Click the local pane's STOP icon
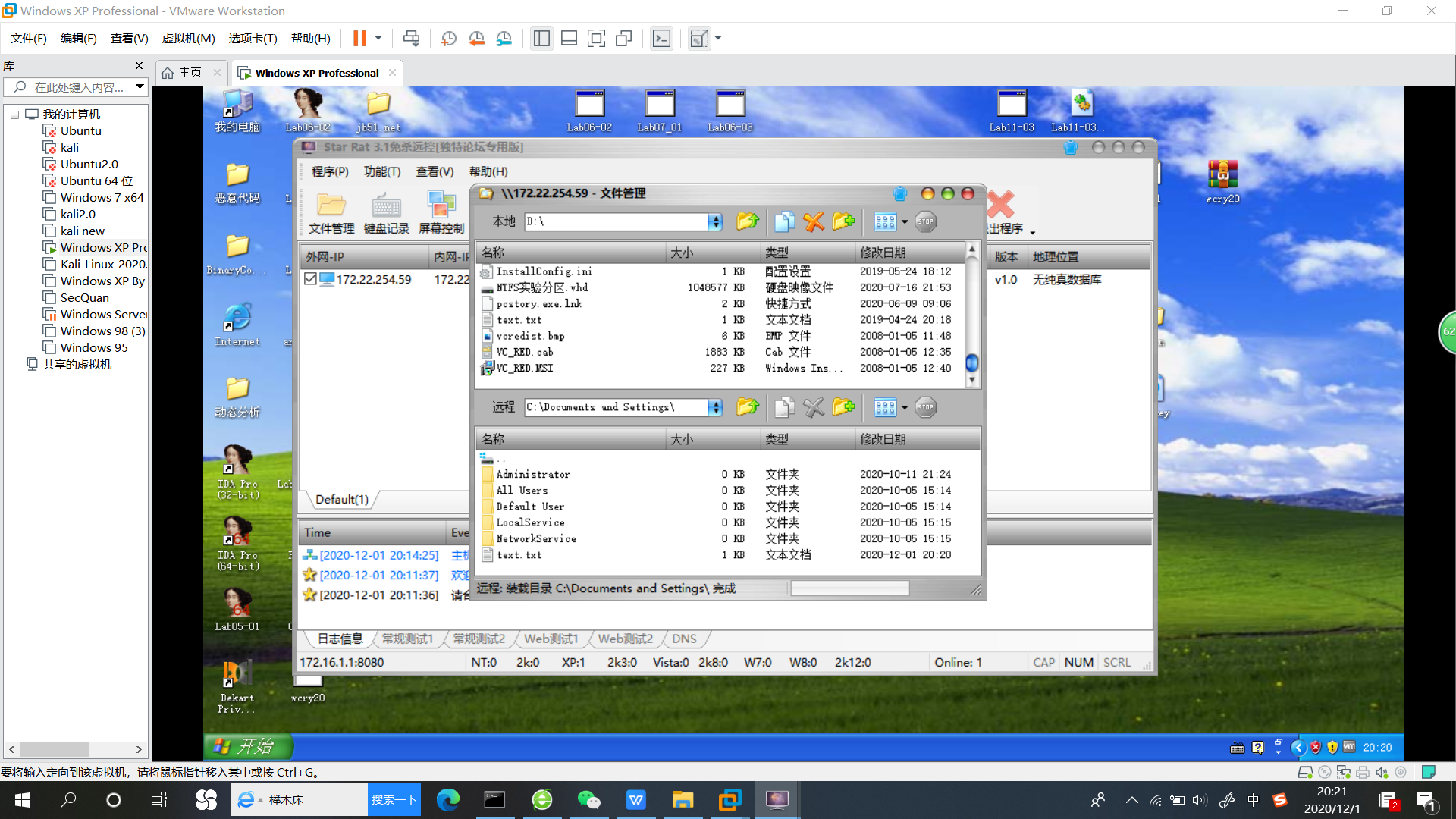 point(925,221)
